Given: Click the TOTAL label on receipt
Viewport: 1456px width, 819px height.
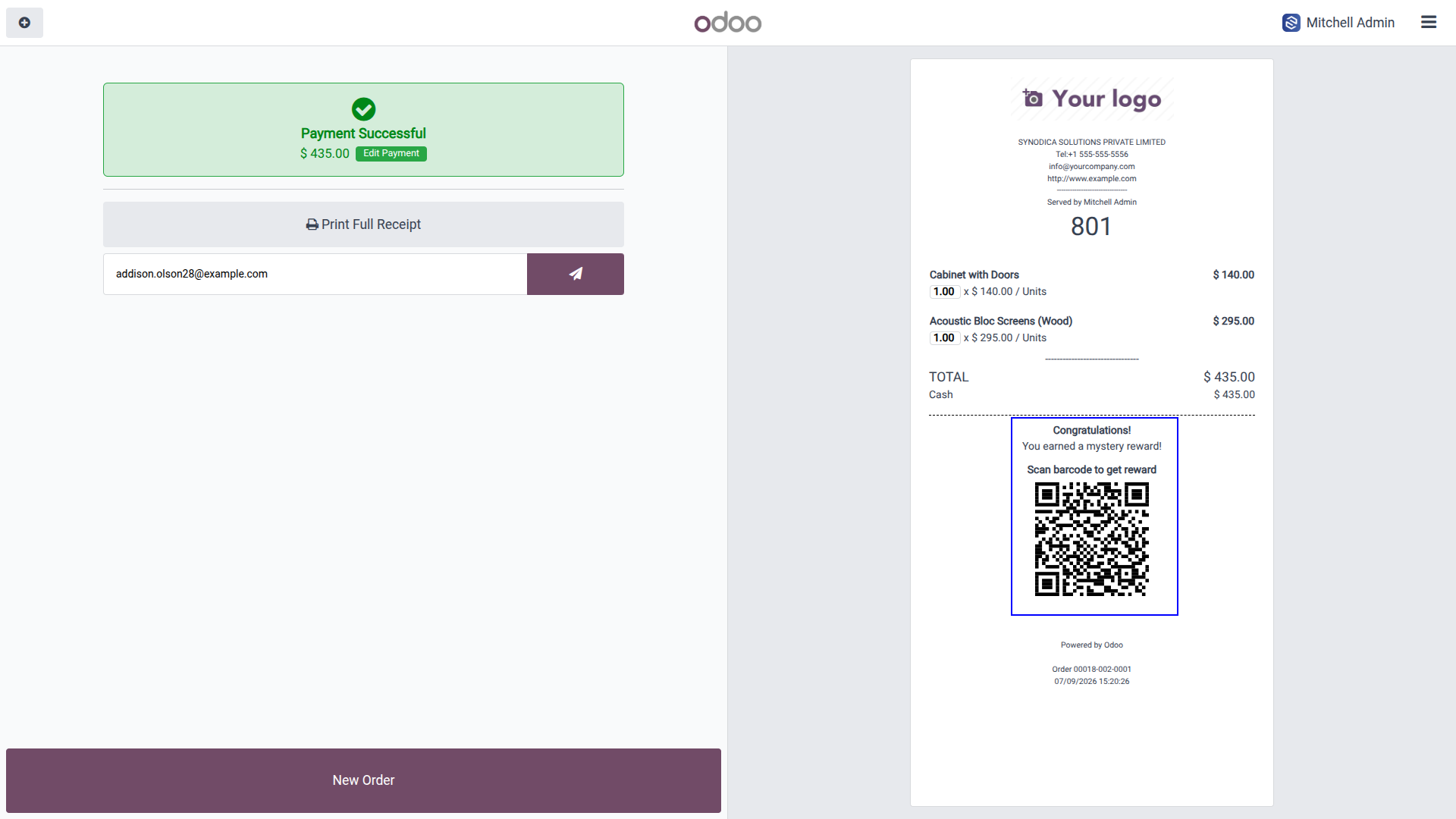Looking at the screenshot, I should point(949,377).
